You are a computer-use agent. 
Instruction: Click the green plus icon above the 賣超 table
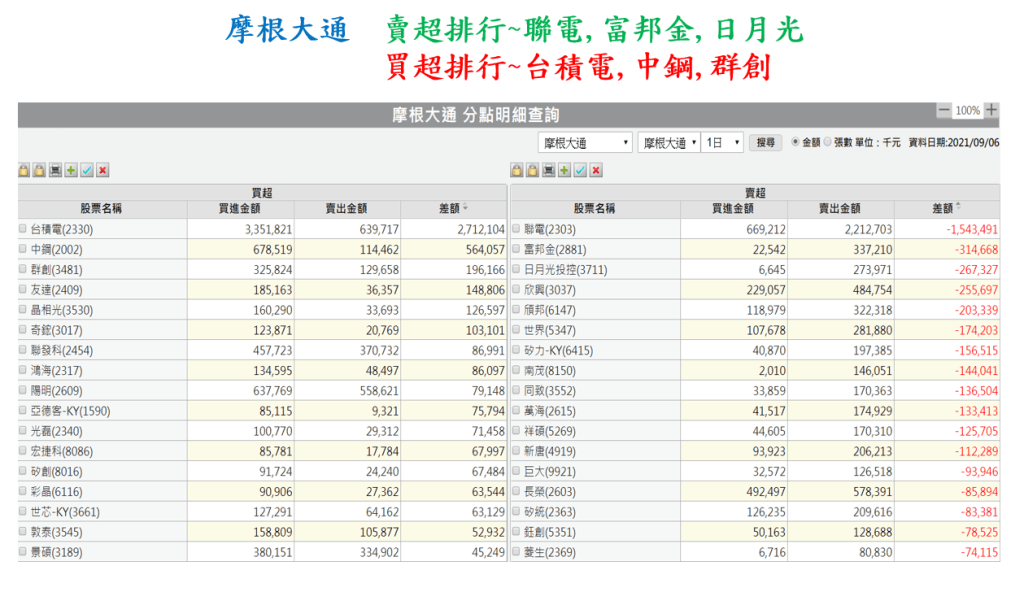[564, 171]
